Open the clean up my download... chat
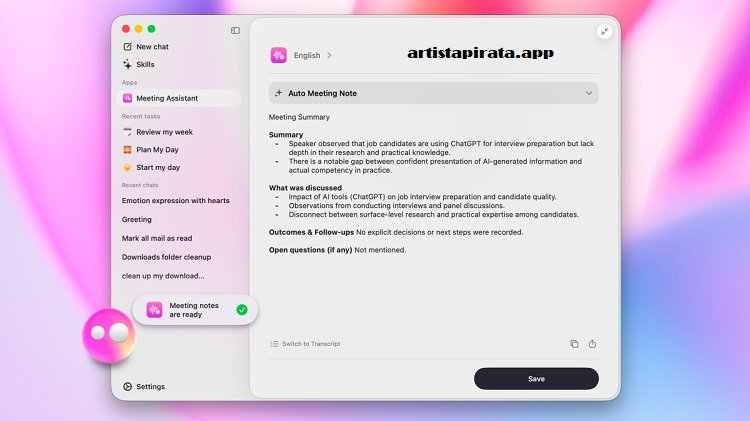 coord(163,276)
